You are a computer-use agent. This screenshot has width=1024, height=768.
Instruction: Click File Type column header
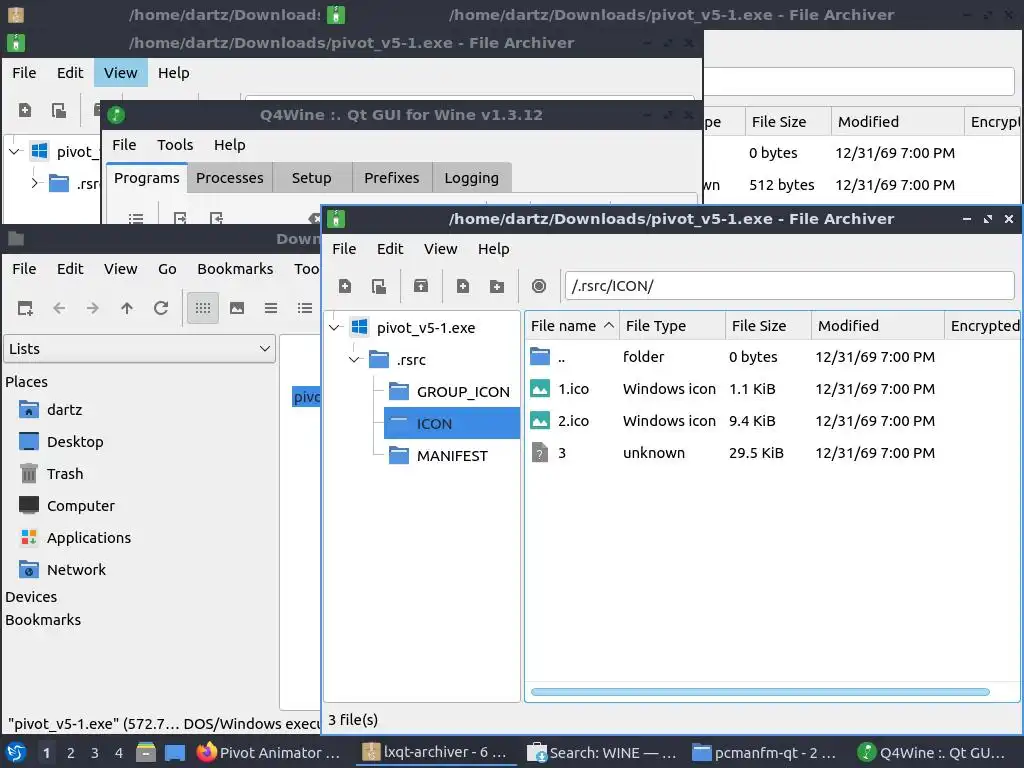pos(672,326)
